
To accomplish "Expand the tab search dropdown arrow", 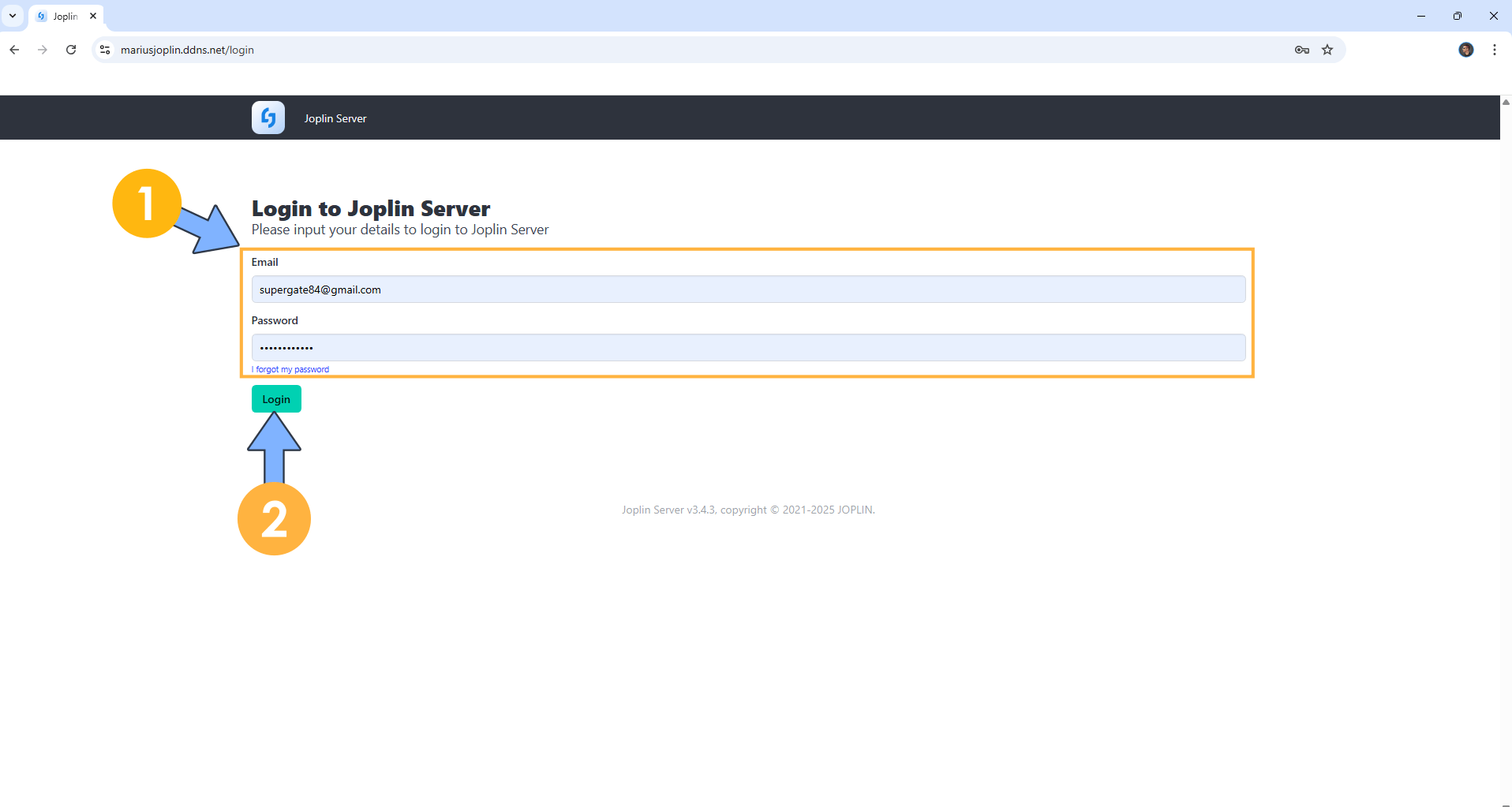I will [13, 16].
